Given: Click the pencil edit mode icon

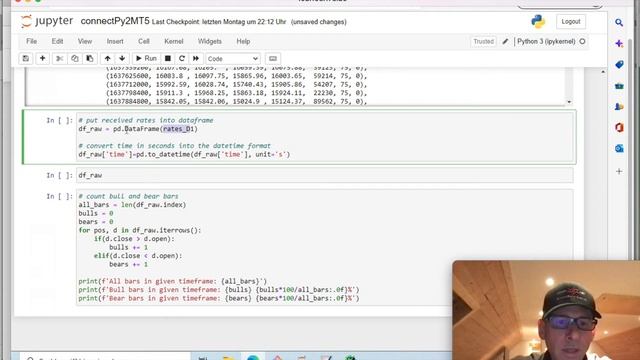Looking at the screenshot, I should pos(505,41).
